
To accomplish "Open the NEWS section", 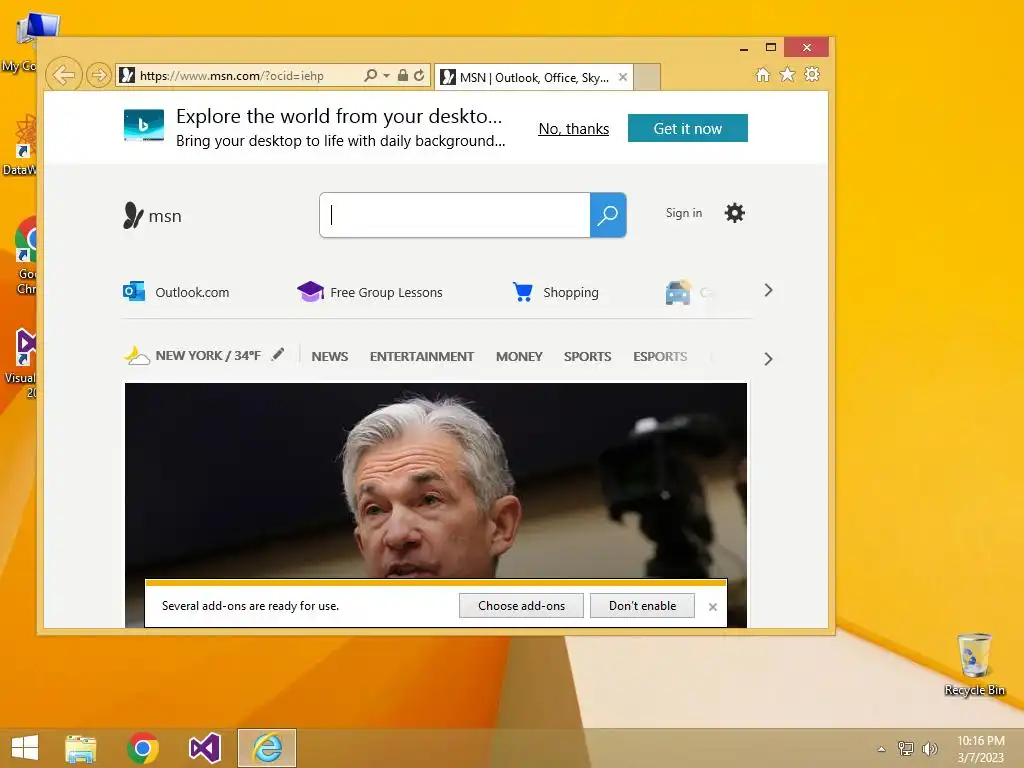I will 330,357.
